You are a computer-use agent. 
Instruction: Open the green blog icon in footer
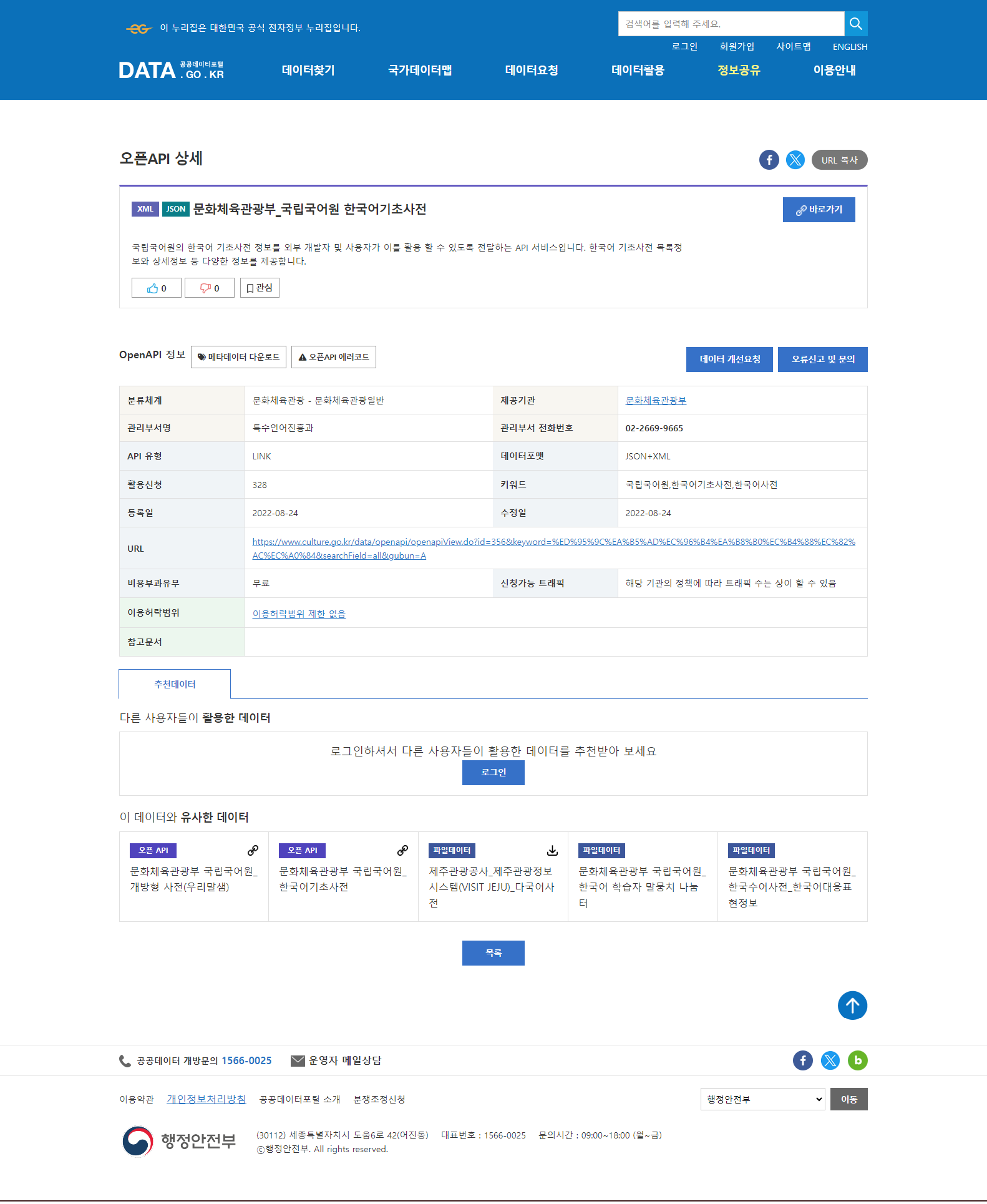coord(857,1060)
